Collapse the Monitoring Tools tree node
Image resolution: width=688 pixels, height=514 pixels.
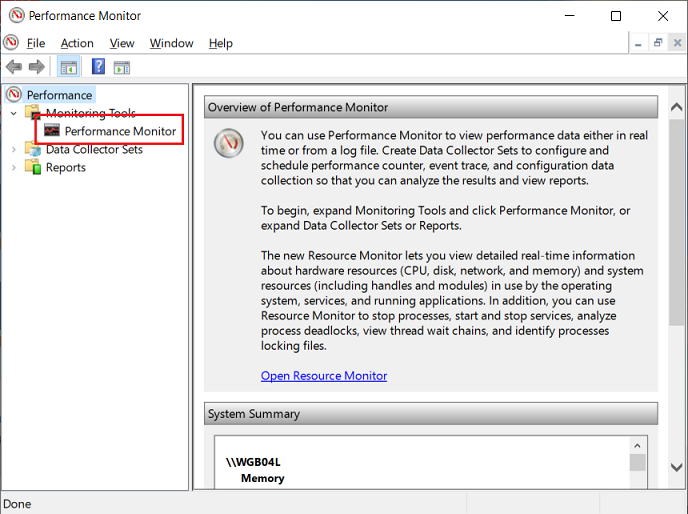pos(14,113)
